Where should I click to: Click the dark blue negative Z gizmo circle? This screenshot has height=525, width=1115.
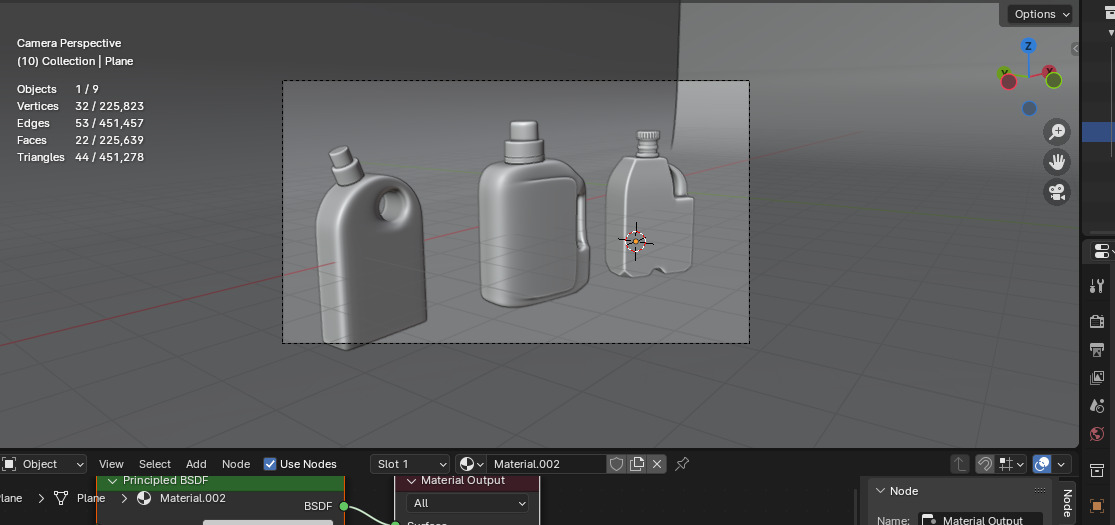click(x=1029, y=109)
